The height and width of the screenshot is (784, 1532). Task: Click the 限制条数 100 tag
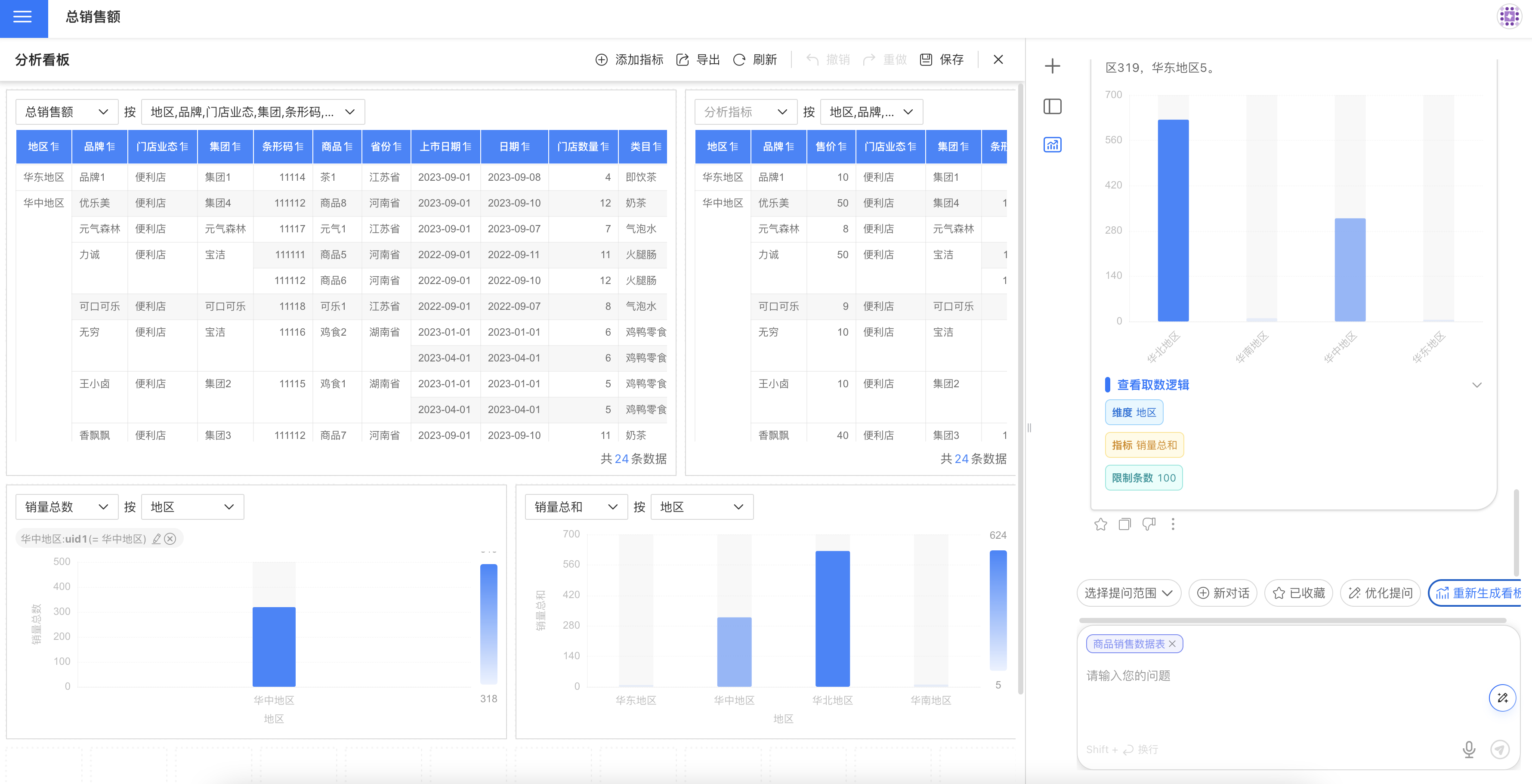click(1144, 478)
